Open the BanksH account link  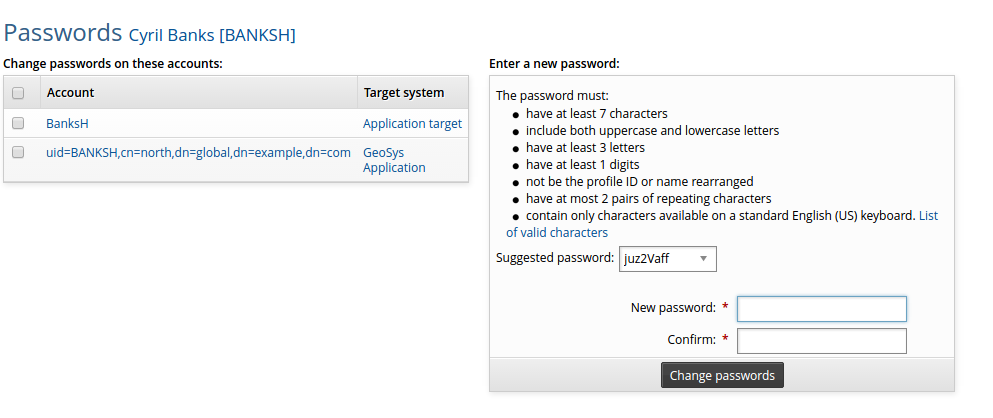coord(68,124)
